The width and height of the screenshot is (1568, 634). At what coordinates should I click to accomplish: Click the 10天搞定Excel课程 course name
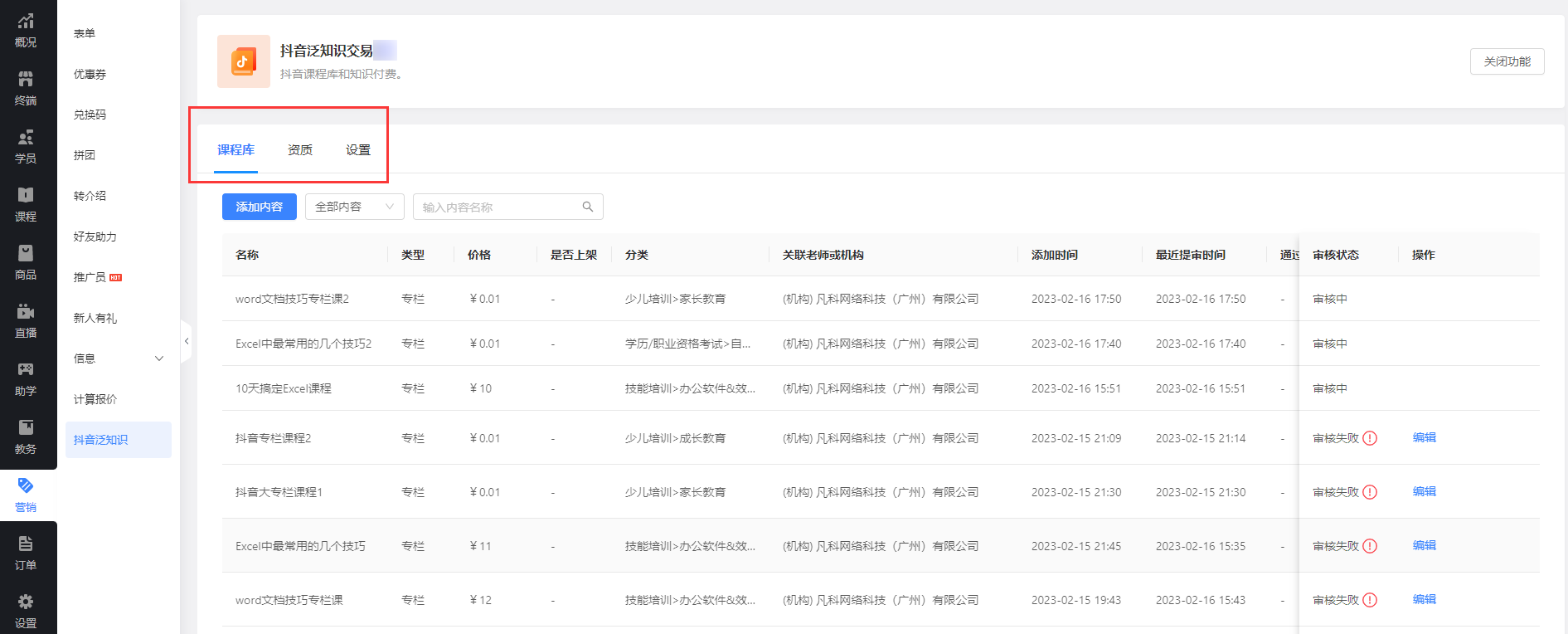[x=284, y=388]
